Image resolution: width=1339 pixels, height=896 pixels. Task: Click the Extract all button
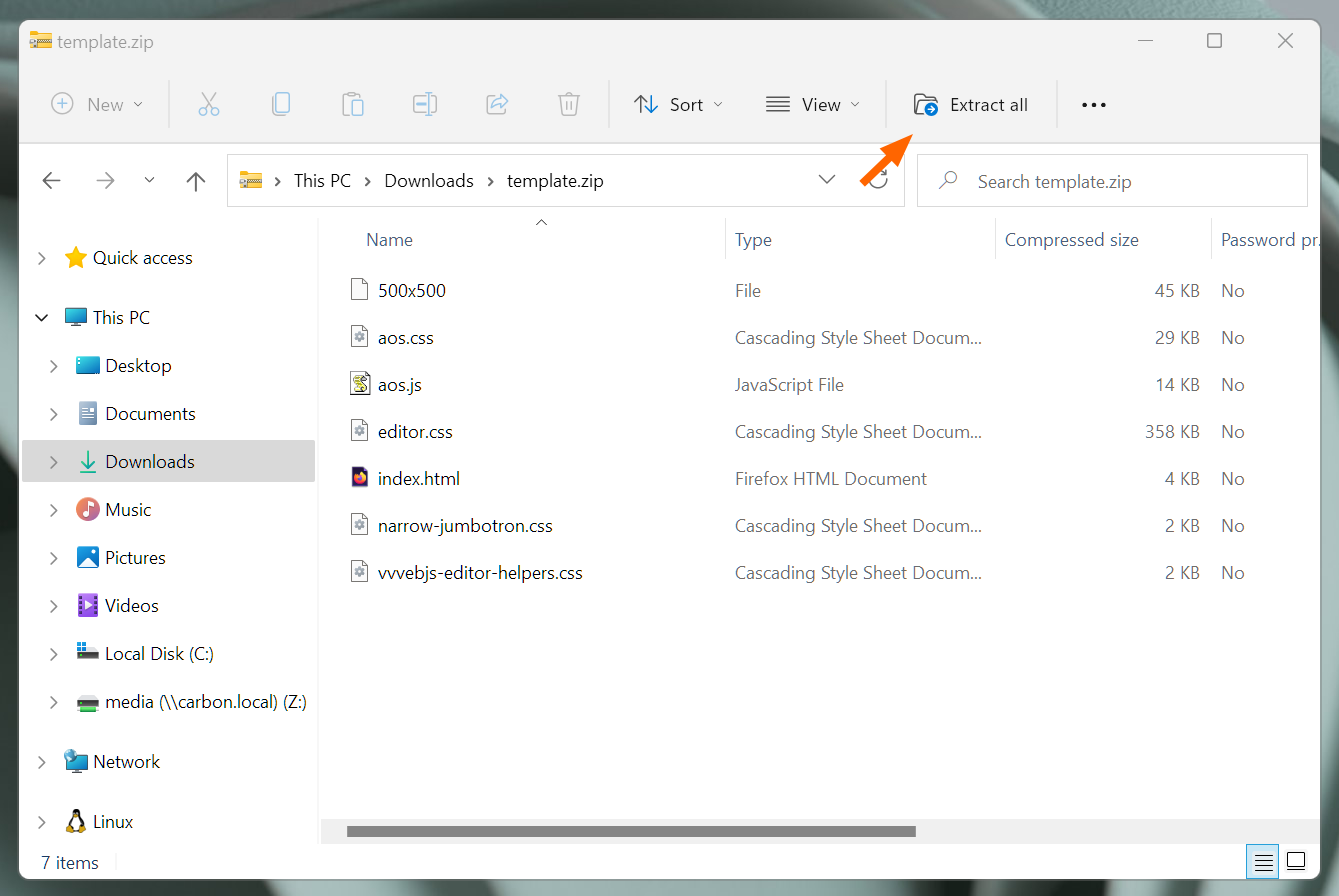click(970, 105)
